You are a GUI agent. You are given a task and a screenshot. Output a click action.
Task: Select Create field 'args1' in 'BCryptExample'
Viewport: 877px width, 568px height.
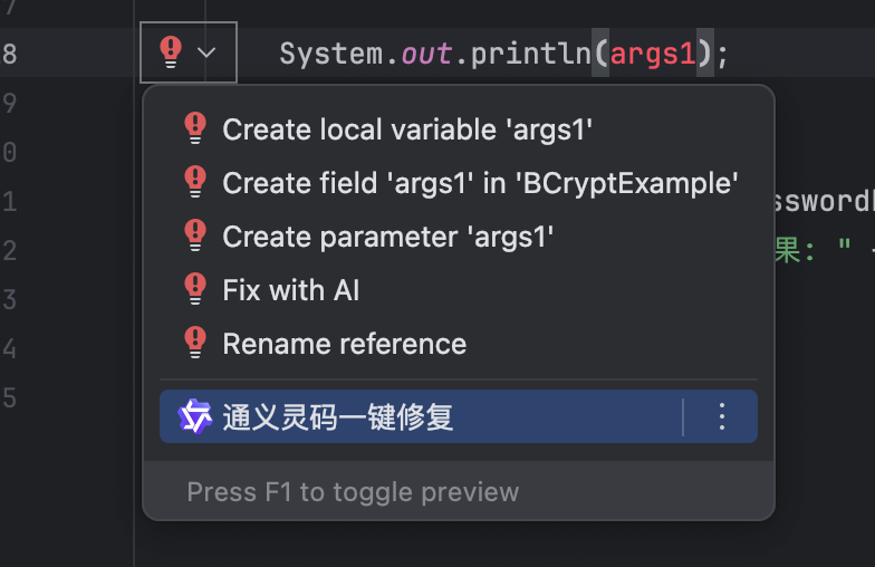(x=458, y=183)
